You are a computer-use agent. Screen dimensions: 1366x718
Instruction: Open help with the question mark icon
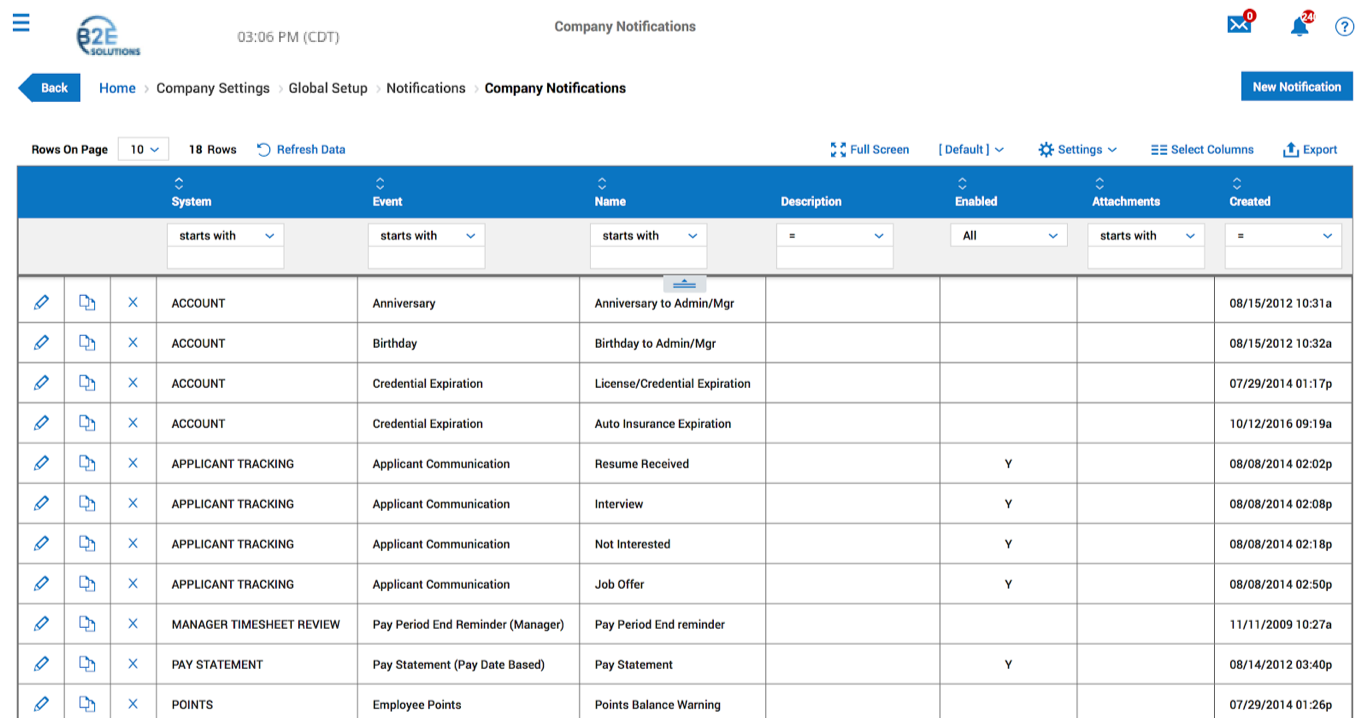1345,27
